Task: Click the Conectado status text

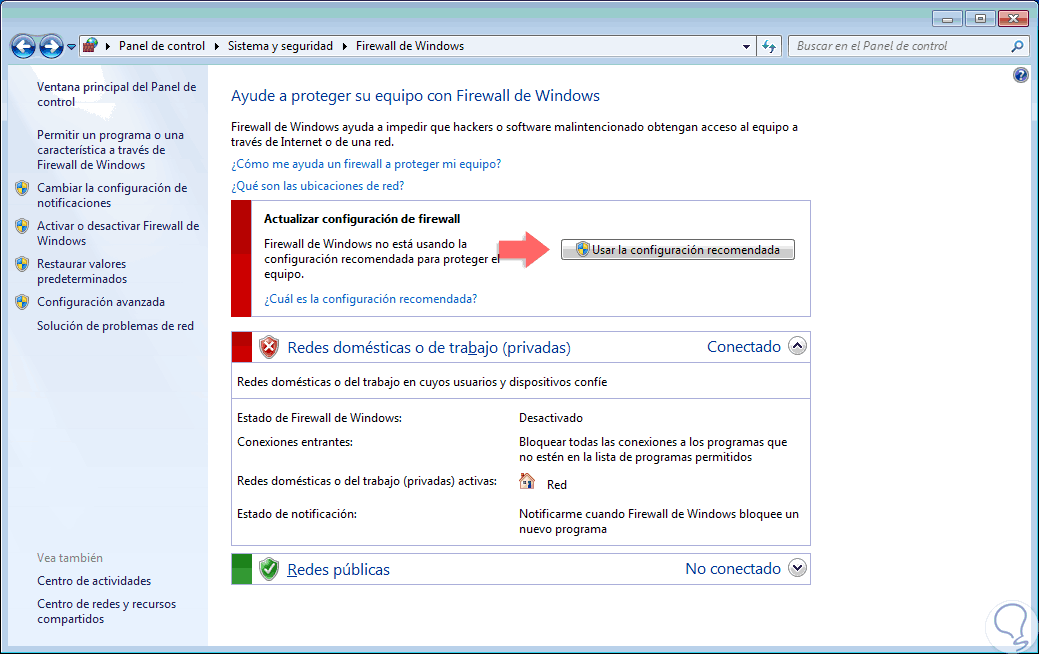Action: tap(743, 347)
